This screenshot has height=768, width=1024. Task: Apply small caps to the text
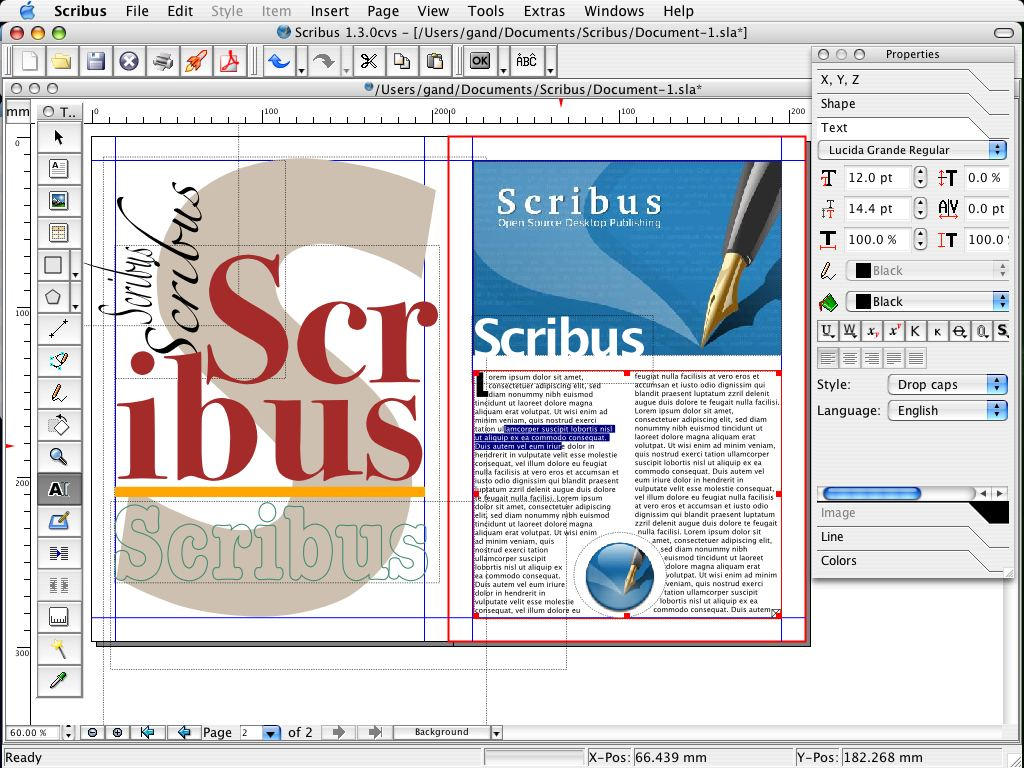[x=938, y=331]
